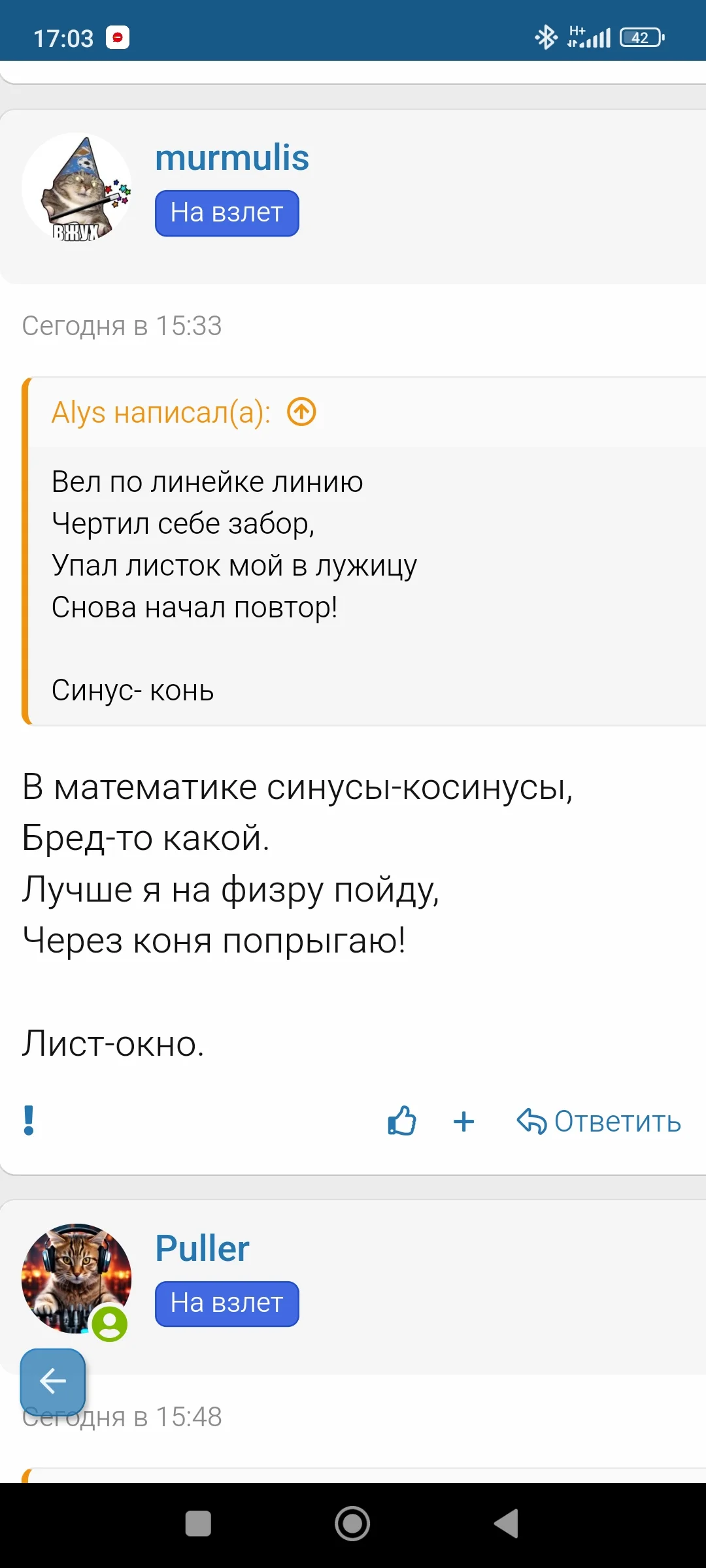The height and width of the screenshot is (1568, 706).
Task: Tap the red notification badge near the clock
Action: click(118, 37)
